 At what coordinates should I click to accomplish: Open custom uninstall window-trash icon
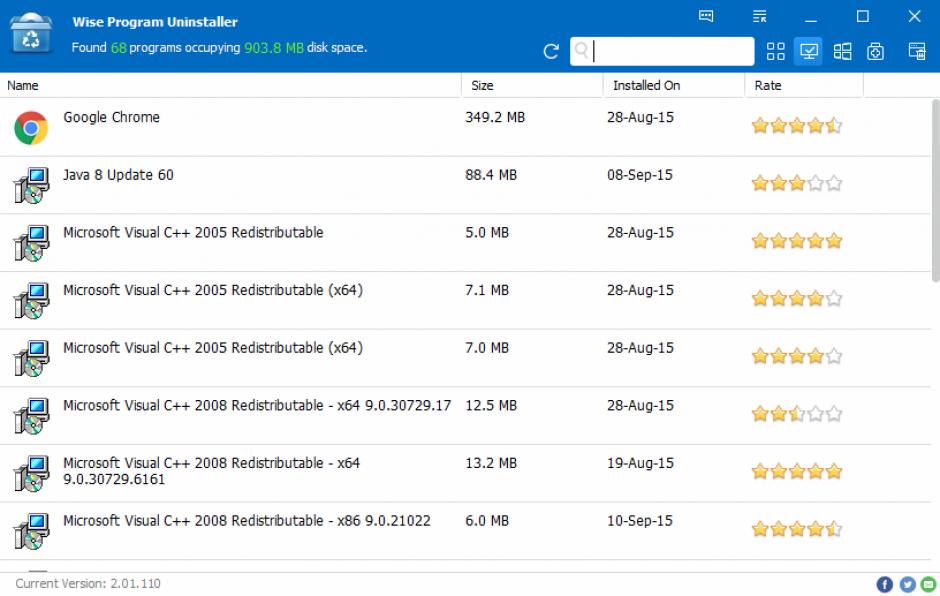point(917,52)
